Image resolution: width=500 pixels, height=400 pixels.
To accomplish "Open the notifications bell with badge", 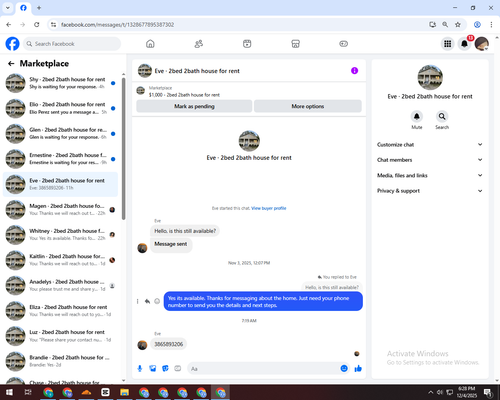I will pos(464,44).
